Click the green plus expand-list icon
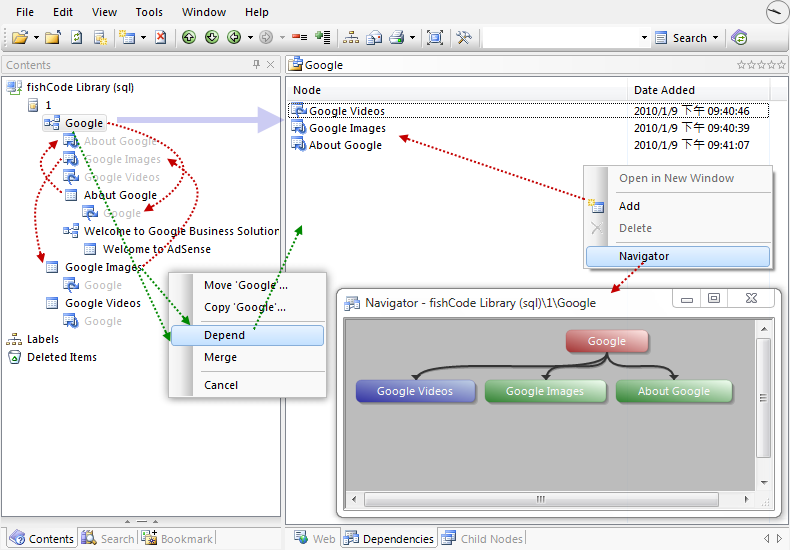 click(x=322, y=37)
